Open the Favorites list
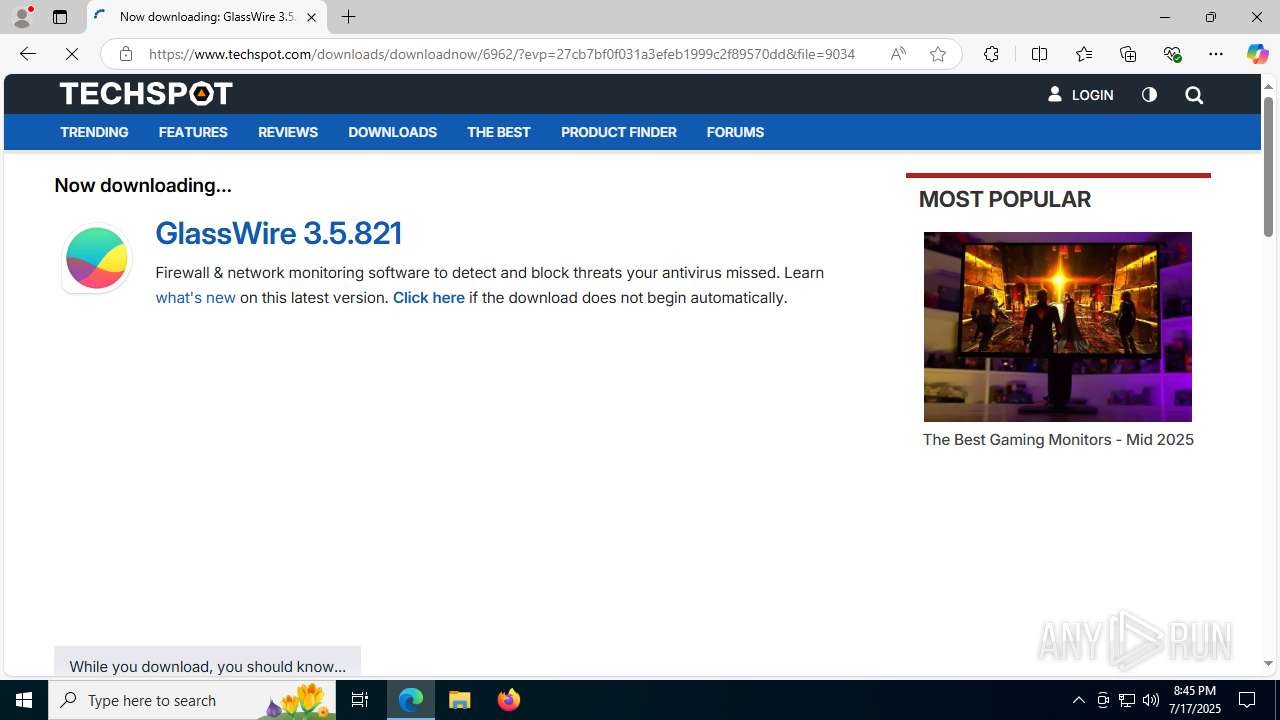Viewport: 1280px width, 720px height. (x=1083, y=54)
